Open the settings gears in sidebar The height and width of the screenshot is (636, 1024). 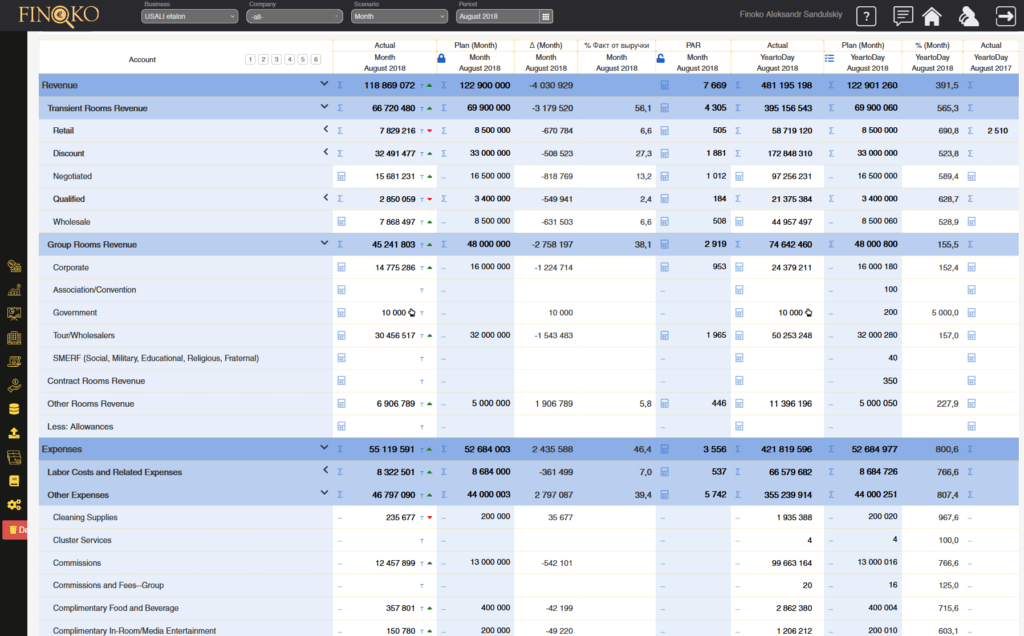pos(14,505)
